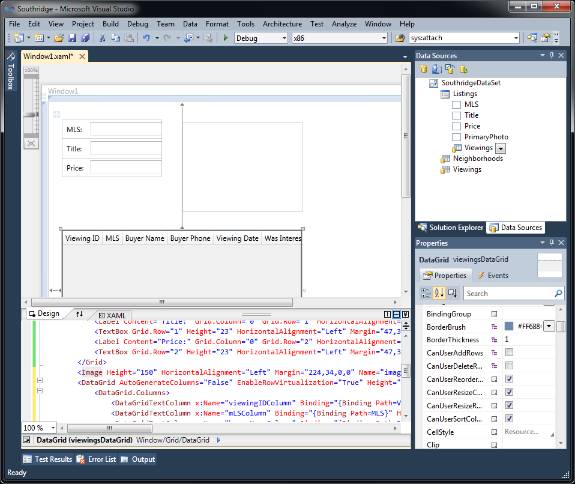The image size is (575, 484).
Task: Click the Undo arrow icon
Action: click(146, 38)
